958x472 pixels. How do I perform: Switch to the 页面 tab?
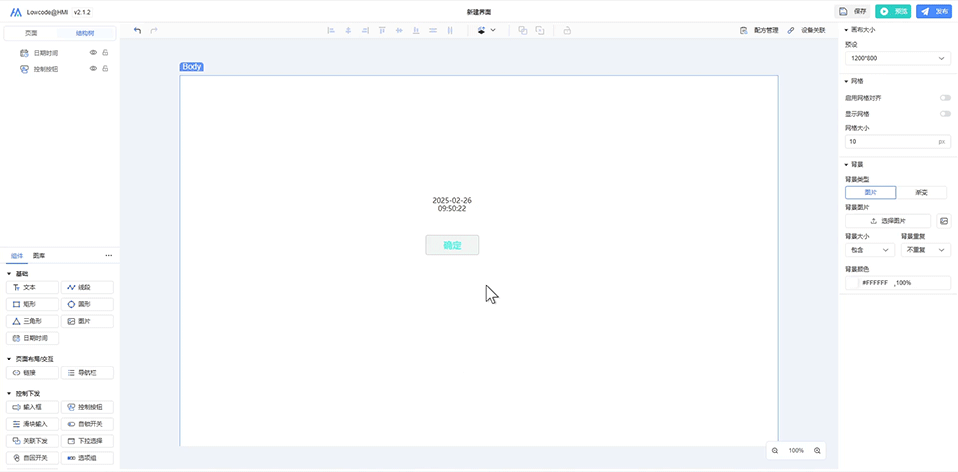[x=31, y=33]
